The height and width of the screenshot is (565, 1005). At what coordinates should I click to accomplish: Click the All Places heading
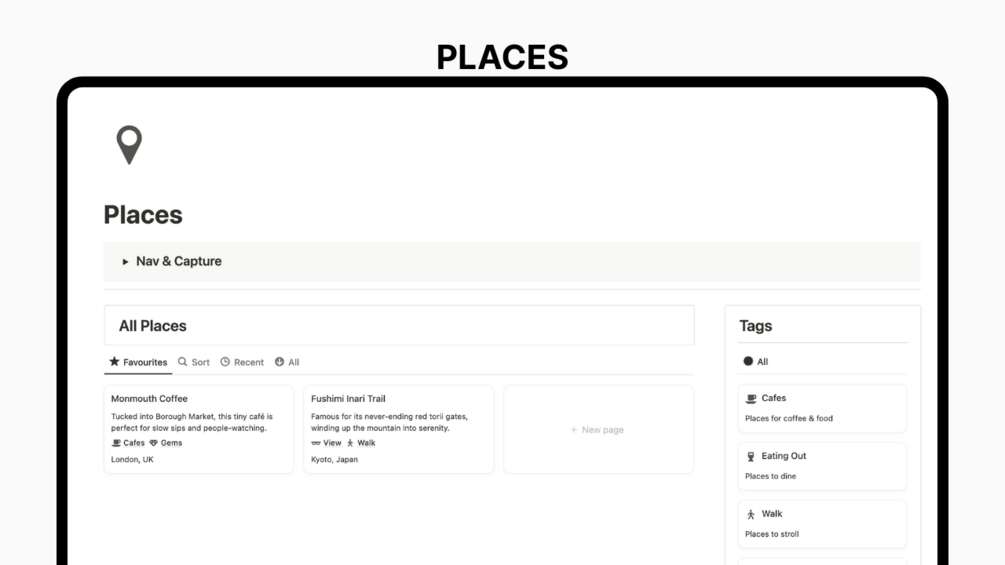click(153, 326)
